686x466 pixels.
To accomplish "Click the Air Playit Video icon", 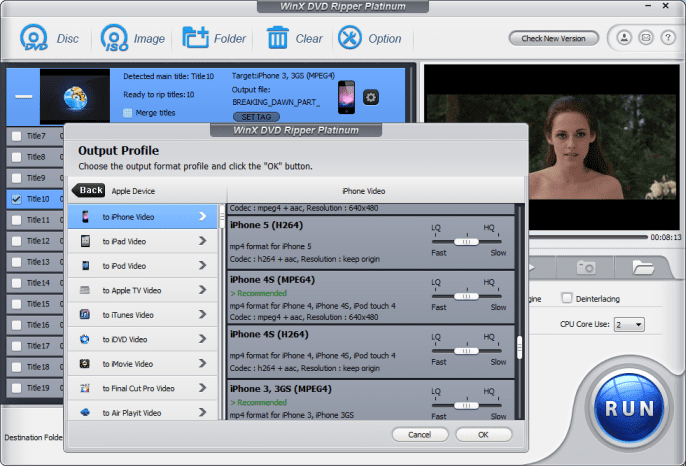I will coord(85,412).
